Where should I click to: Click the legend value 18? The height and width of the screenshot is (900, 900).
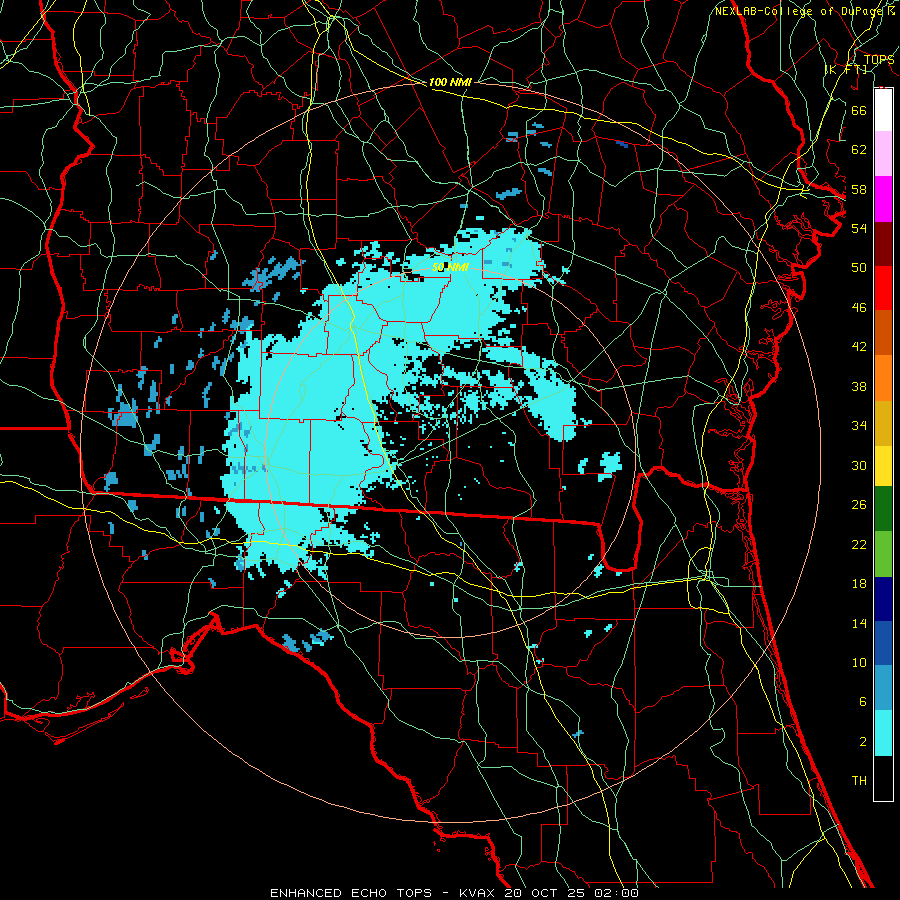[859, 584]
